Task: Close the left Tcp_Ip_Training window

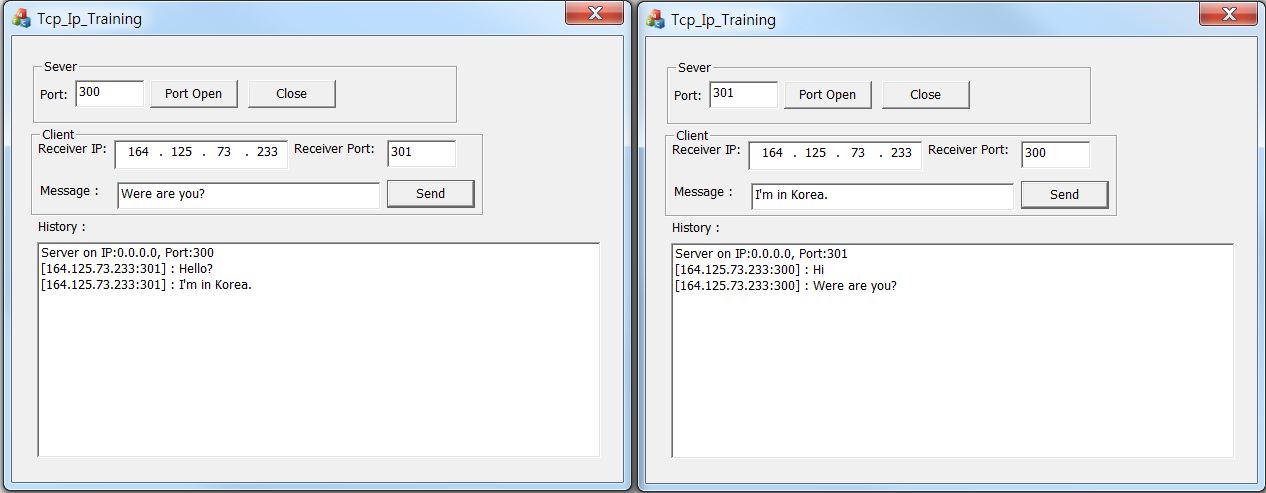Action: [x=594, y=12]
